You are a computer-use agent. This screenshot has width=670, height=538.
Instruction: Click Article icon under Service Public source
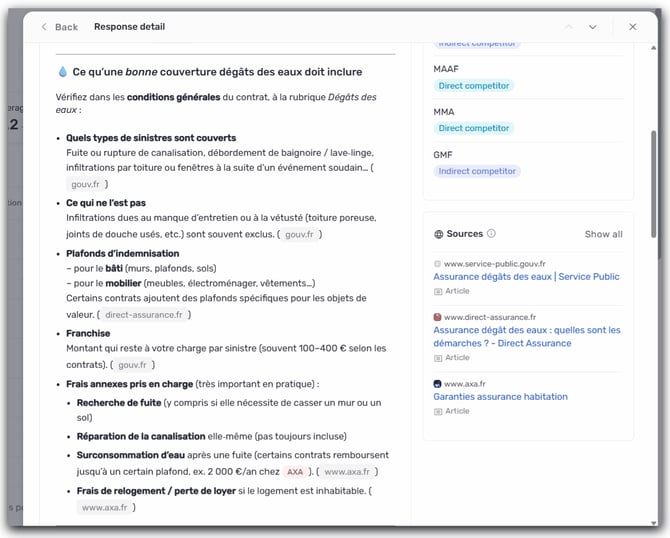coord(438,291)
